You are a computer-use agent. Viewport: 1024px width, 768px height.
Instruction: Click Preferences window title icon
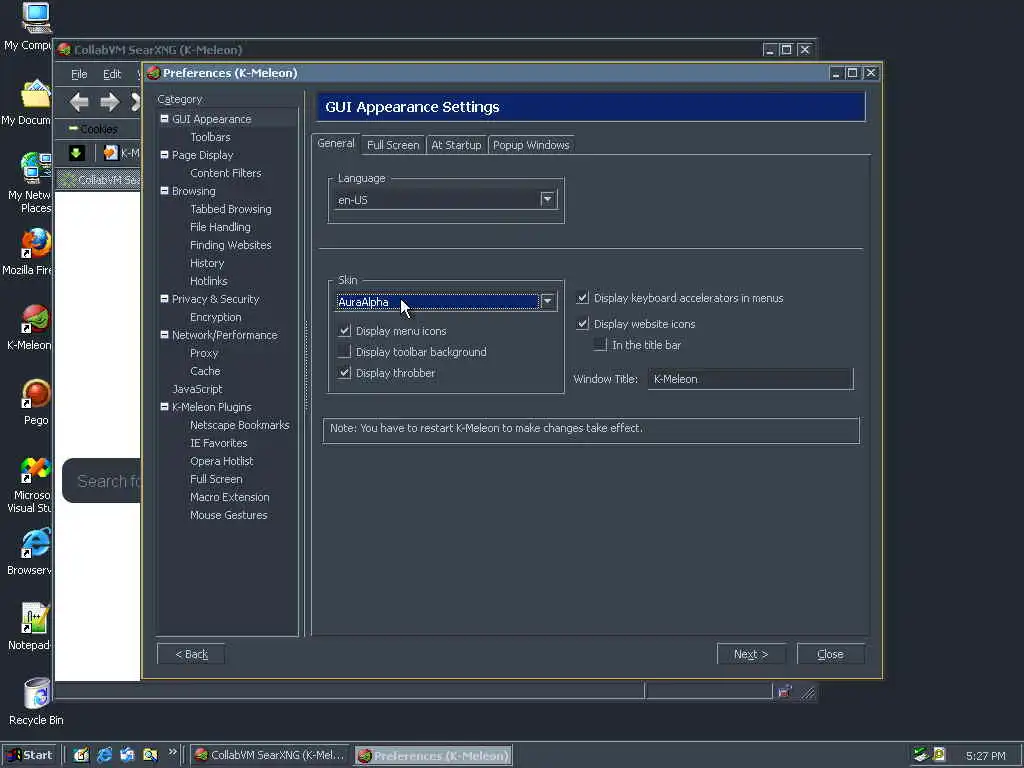153,72
